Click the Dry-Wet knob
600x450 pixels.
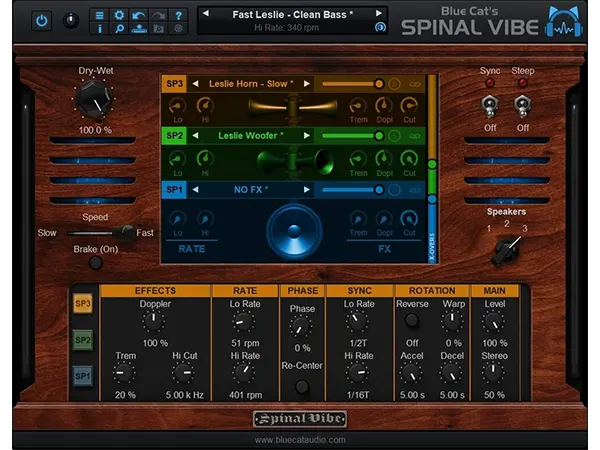(94, 99)
